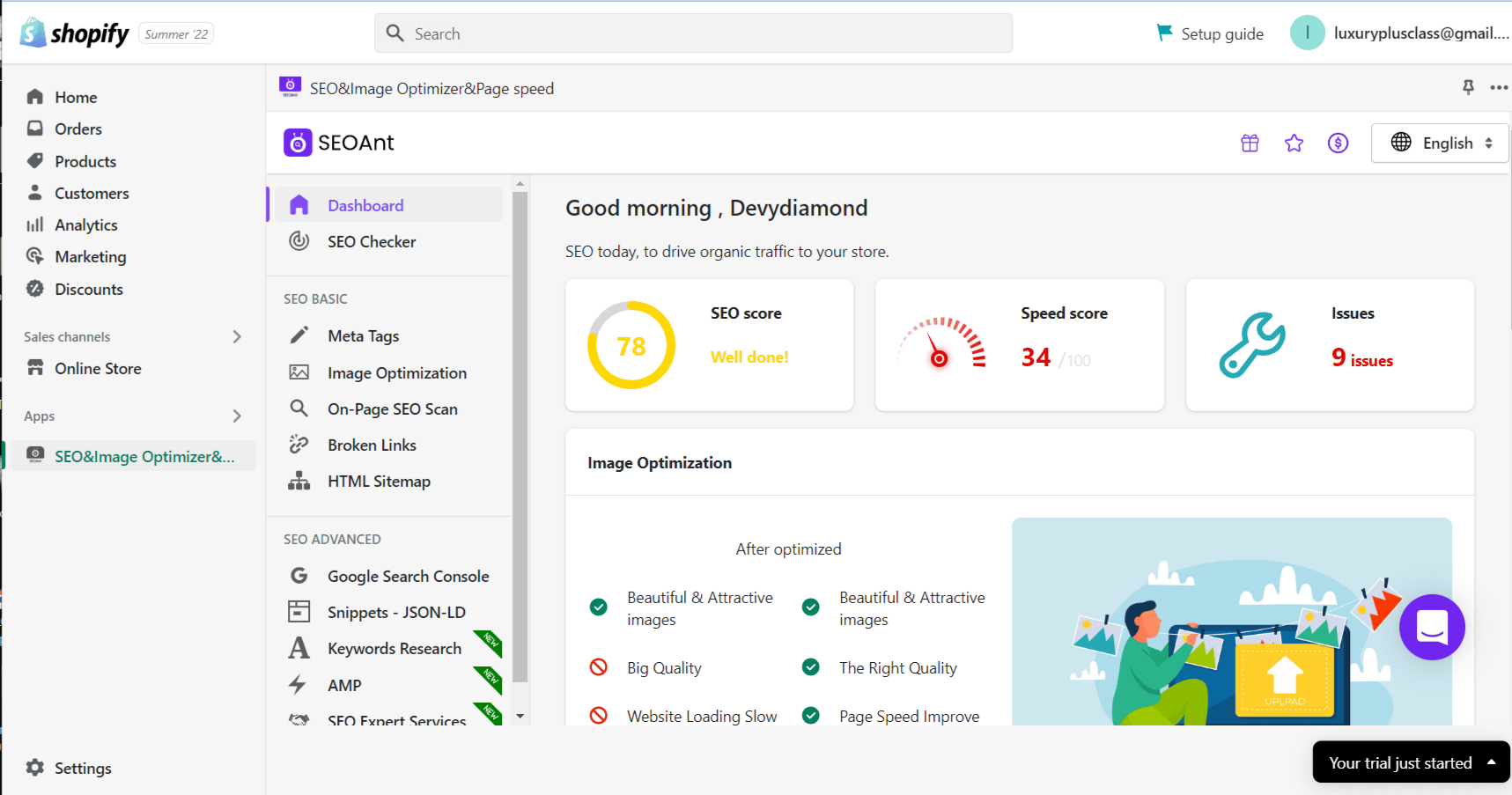Pin the SEOAnt app
Screen dimensions: 1512x795
click(1468, 87)
